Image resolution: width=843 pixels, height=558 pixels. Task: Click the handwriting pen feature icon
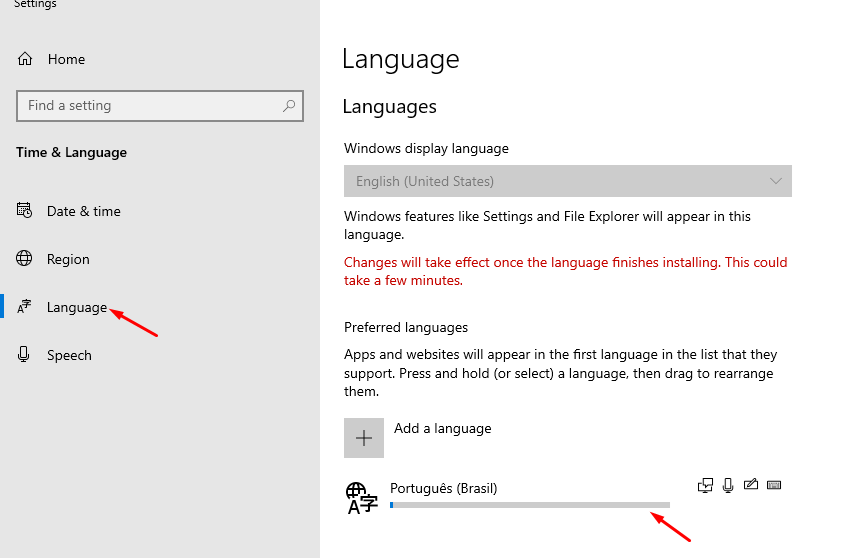tap(751, 484)
